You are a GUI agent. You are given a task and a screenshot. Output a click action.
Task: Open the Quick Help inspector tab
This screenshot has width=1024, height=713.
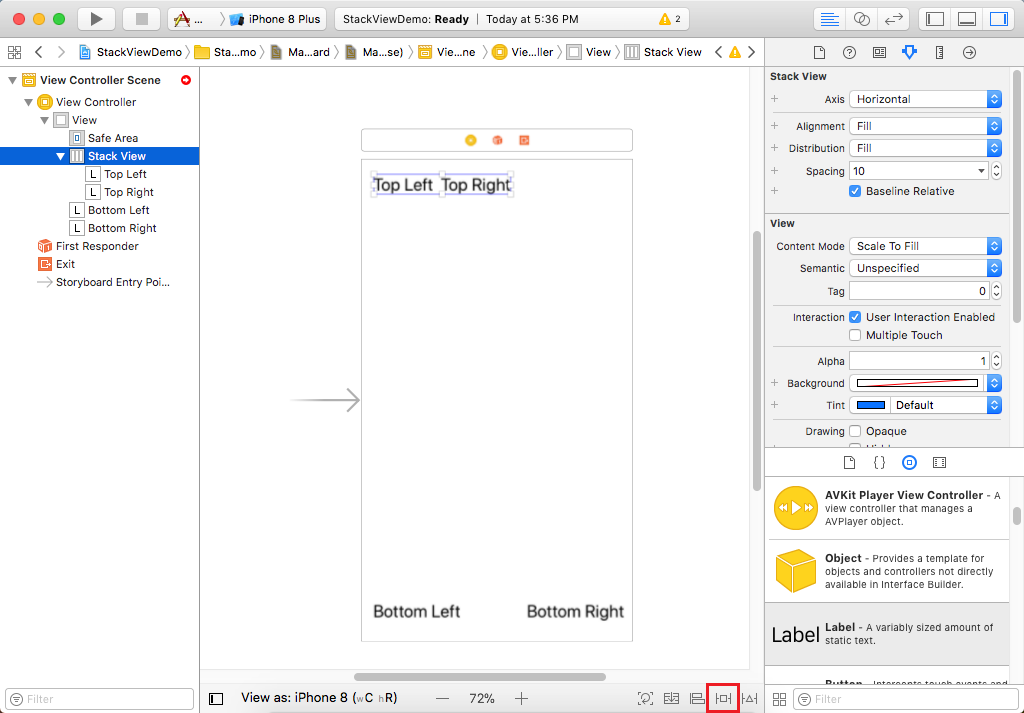pyautogui.click(x=849, y=52)
